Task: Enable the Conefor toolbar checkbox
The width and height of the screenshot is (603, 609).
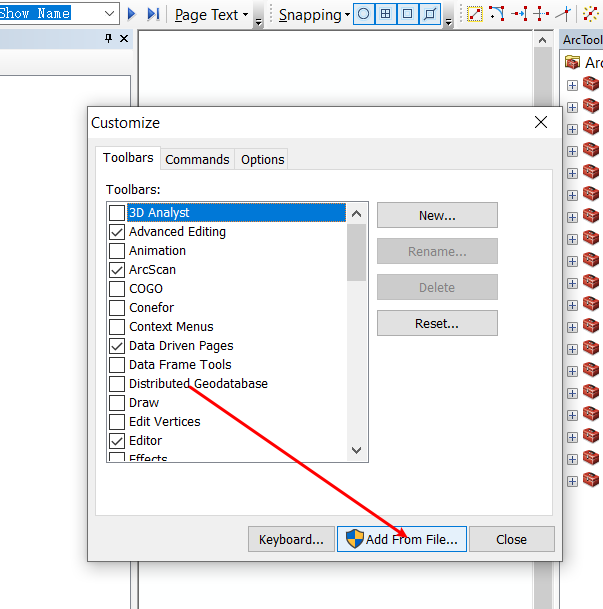Action: pyautogui.click(x=117, y=308)
